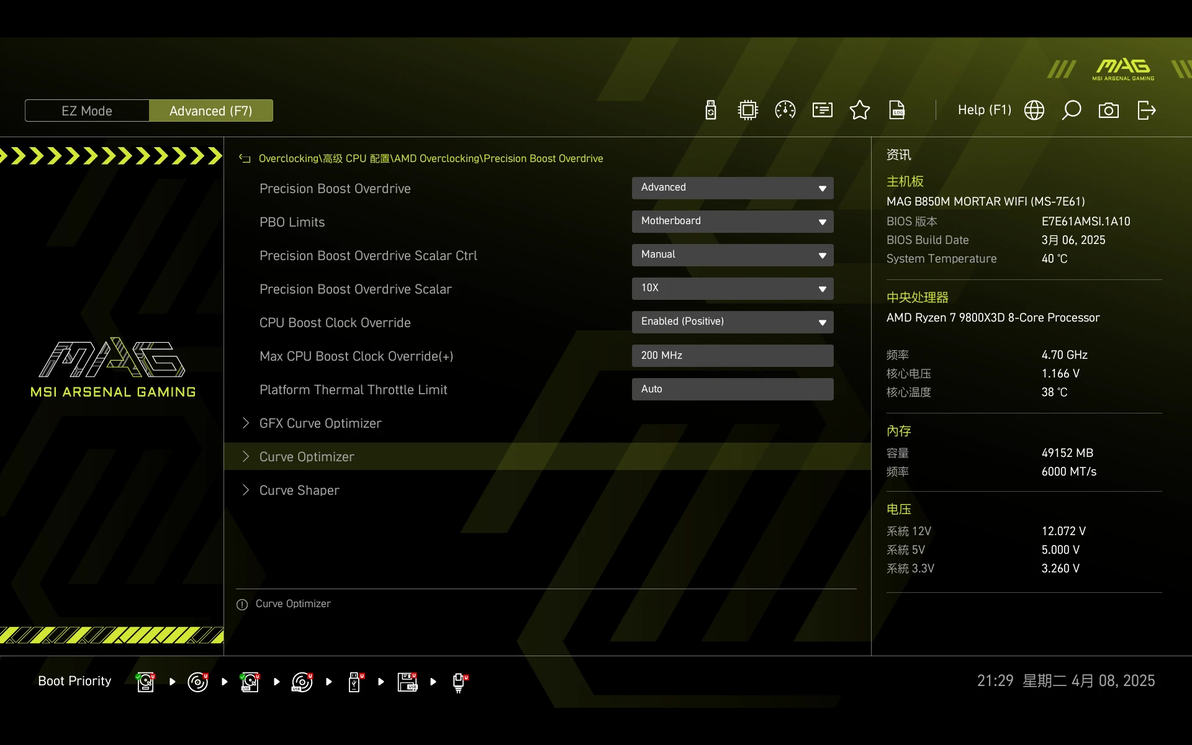This screenshot has height=745, width=1192.
Task: Open the board info card icon
Action: pyautogui.click(x=823, y=110)
